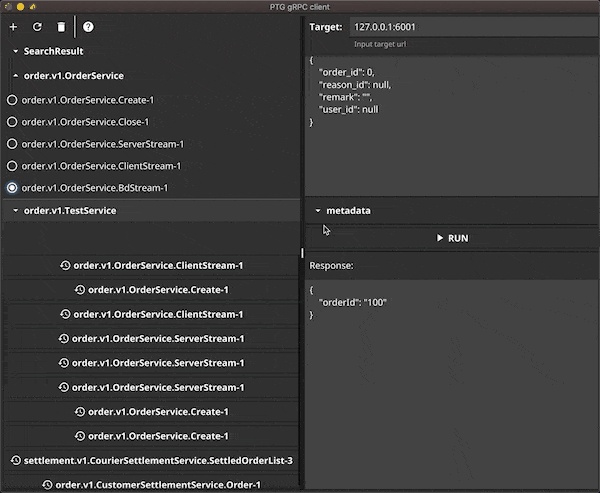Click the Target URL input field
Image resolution: width=600 pixels, height=493 pixels.
[470, 27]
